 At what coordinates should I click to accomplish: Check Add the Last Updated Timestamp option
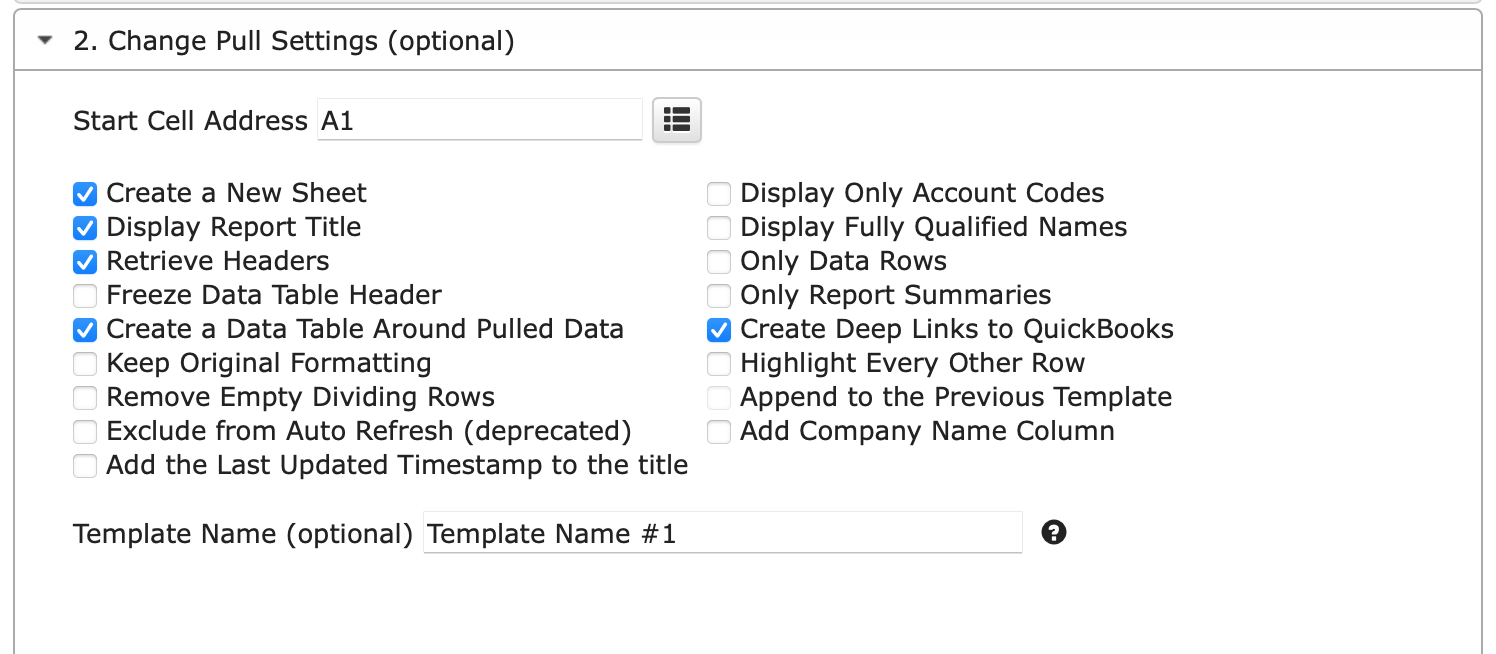point(85,465)
